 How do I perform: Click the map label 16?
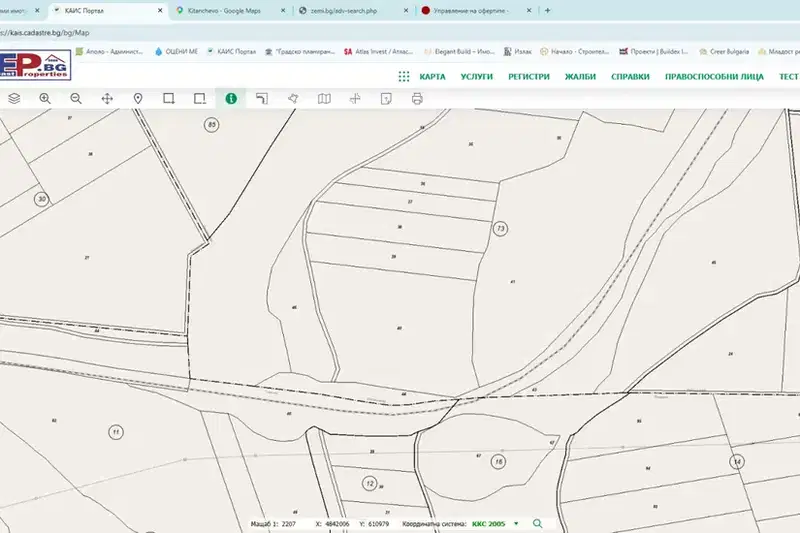coord(498,462)
